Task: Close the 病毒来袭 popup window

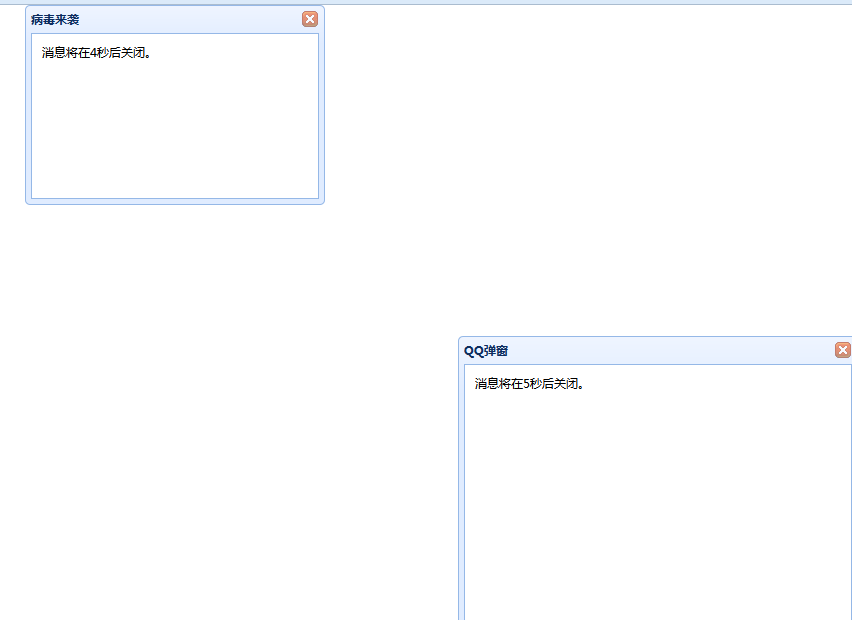Action: [x=310, y=19]
